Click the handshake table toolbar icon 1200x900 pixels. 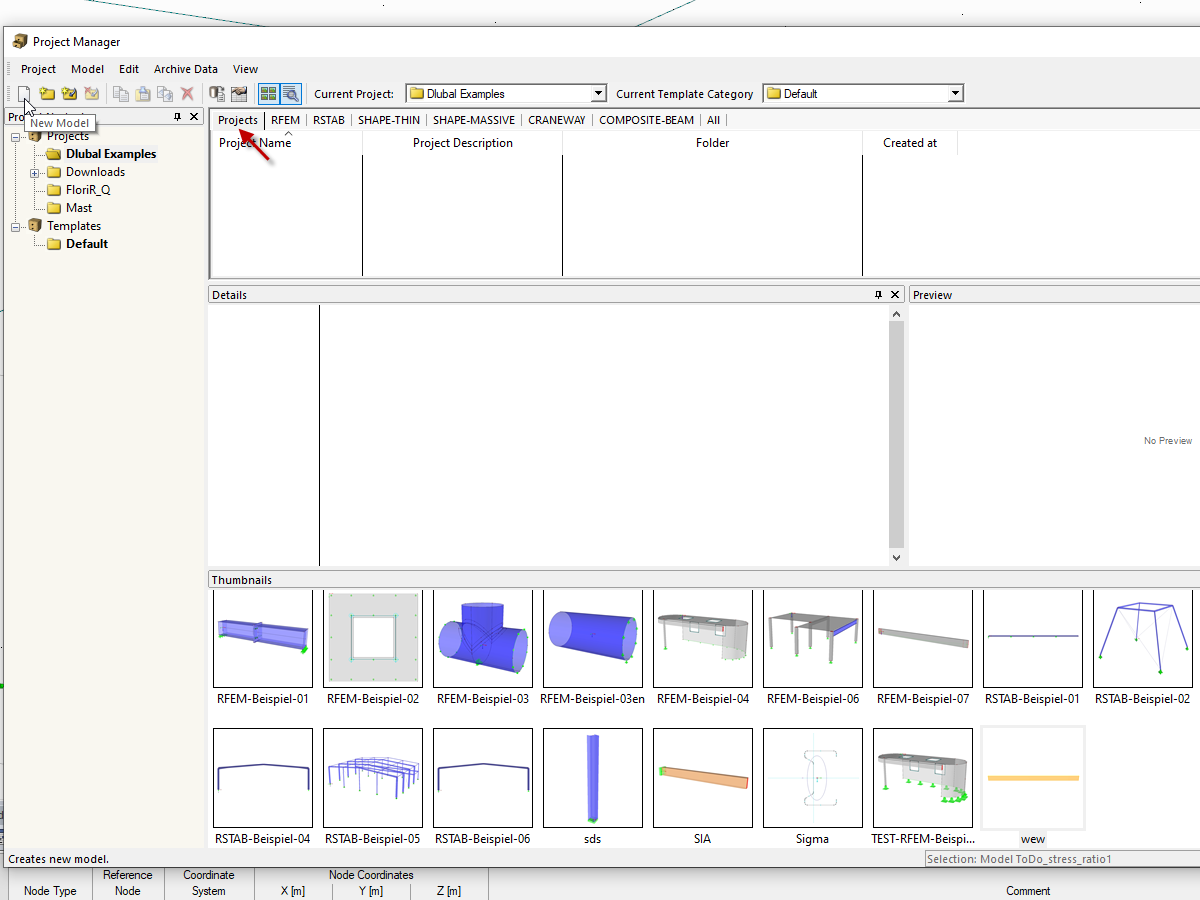click(x=239, y=94)
